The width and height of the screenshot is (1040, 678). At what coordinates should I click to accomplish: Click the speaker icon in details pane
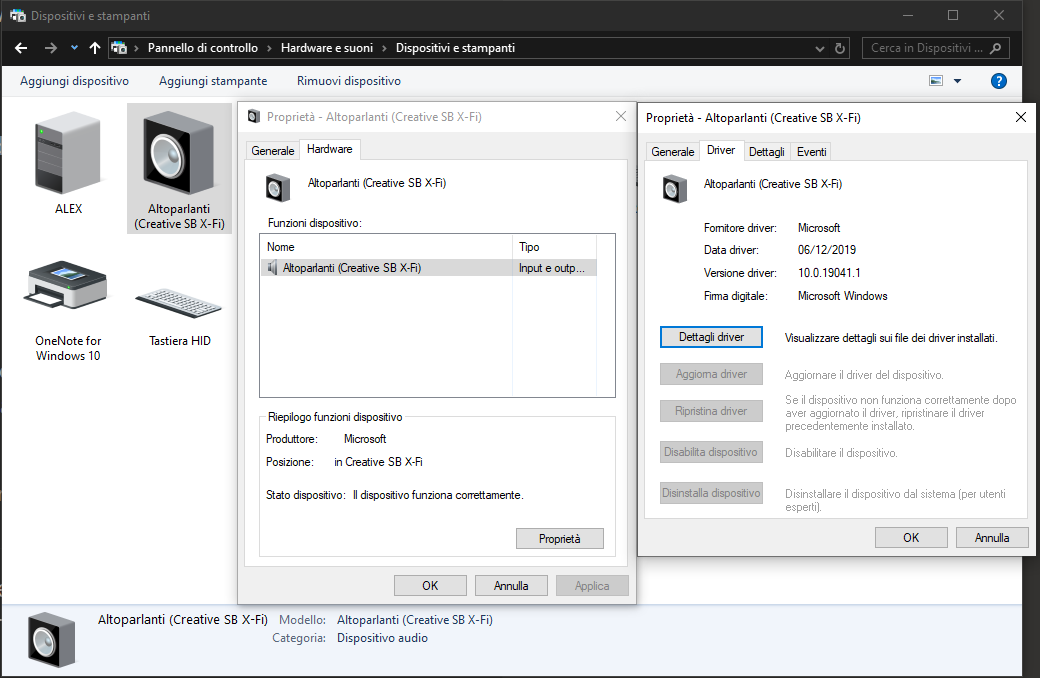(x=52, y=640)
